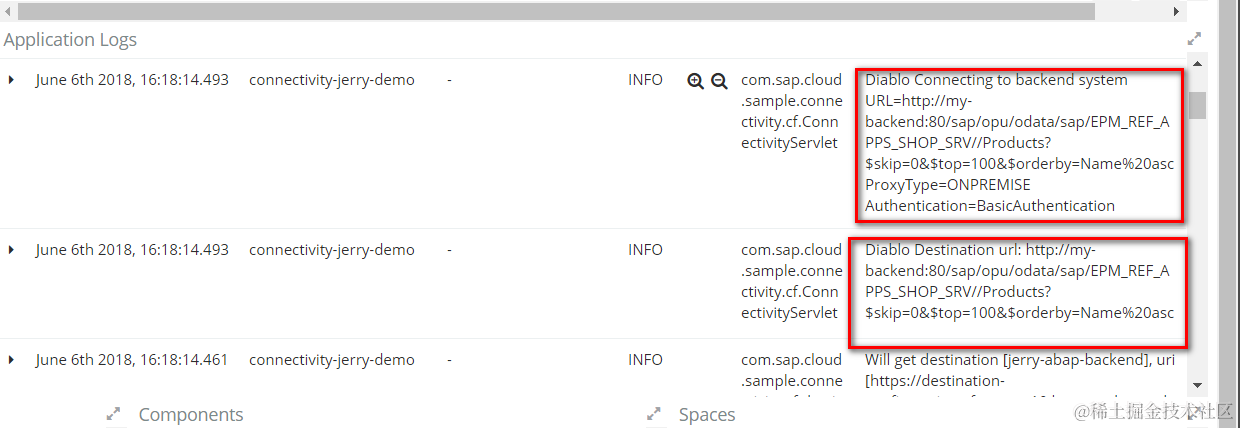Viewport: 1240px width, 428px height.
Task: Click expand icon next to Components
Action: [114, 414]
